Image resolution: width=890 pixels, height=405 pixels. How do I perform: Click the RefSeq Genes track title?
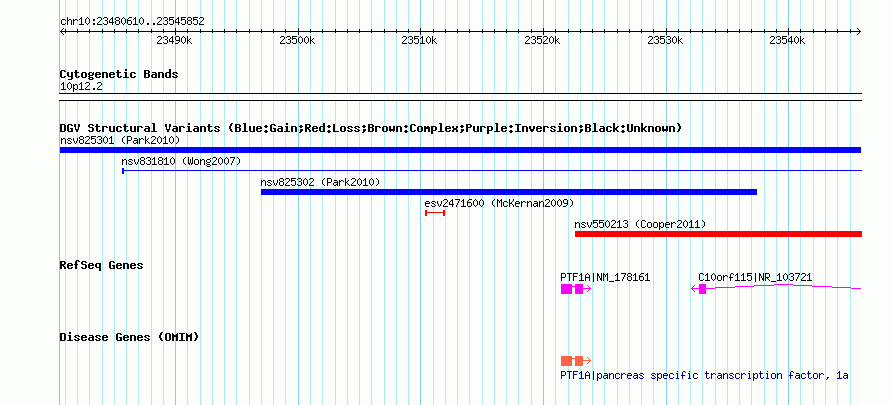point(102,265)
